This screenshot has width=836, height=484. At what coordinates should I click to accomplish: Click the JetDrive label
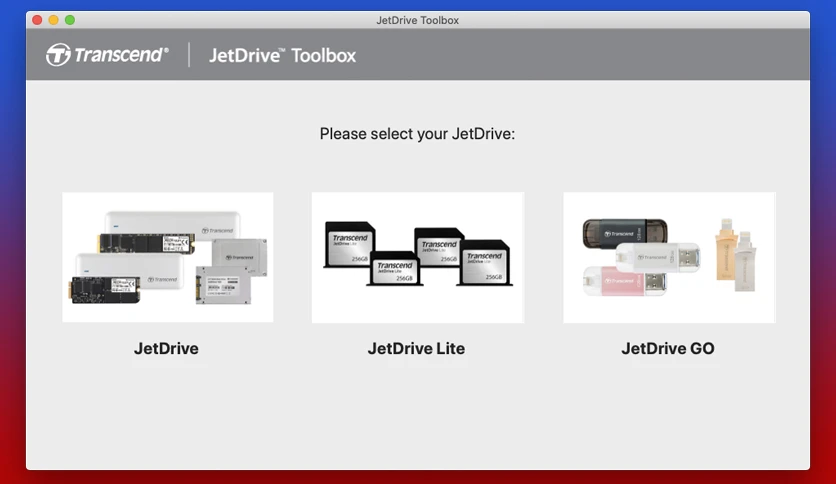tap(166, 349)
